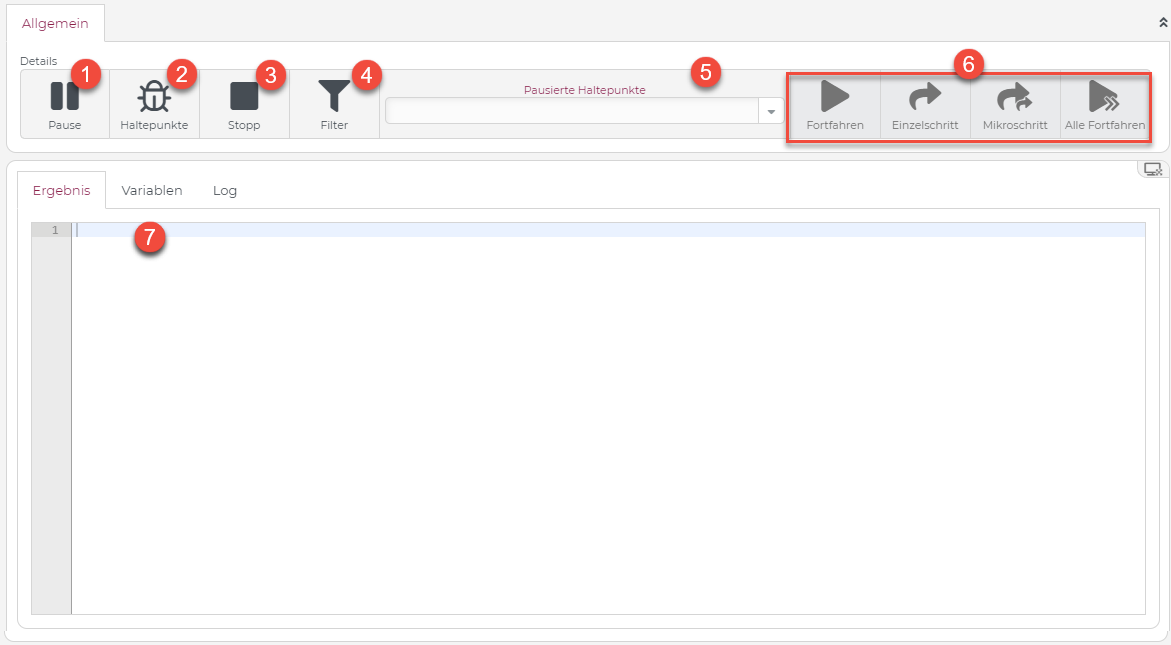The image size is (1171, 645).
Task: Open the Filter funnel icon
Action: pos(334,97)
